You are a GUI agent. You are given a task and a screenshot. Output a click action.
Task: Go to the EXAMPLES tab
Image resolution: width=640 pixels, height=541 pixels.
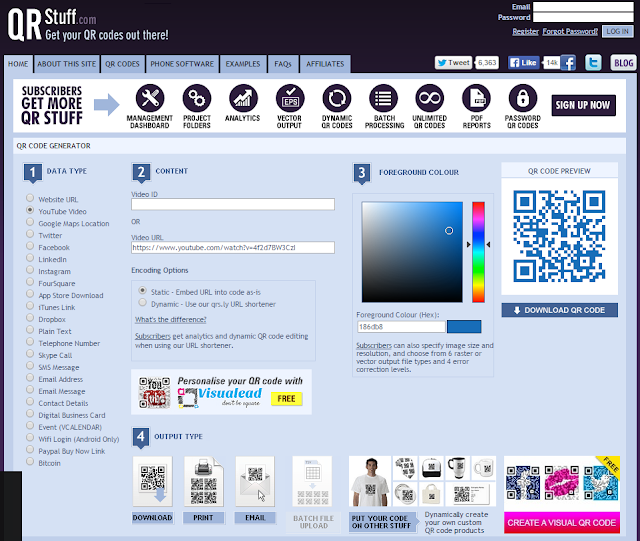click(243, 64)
